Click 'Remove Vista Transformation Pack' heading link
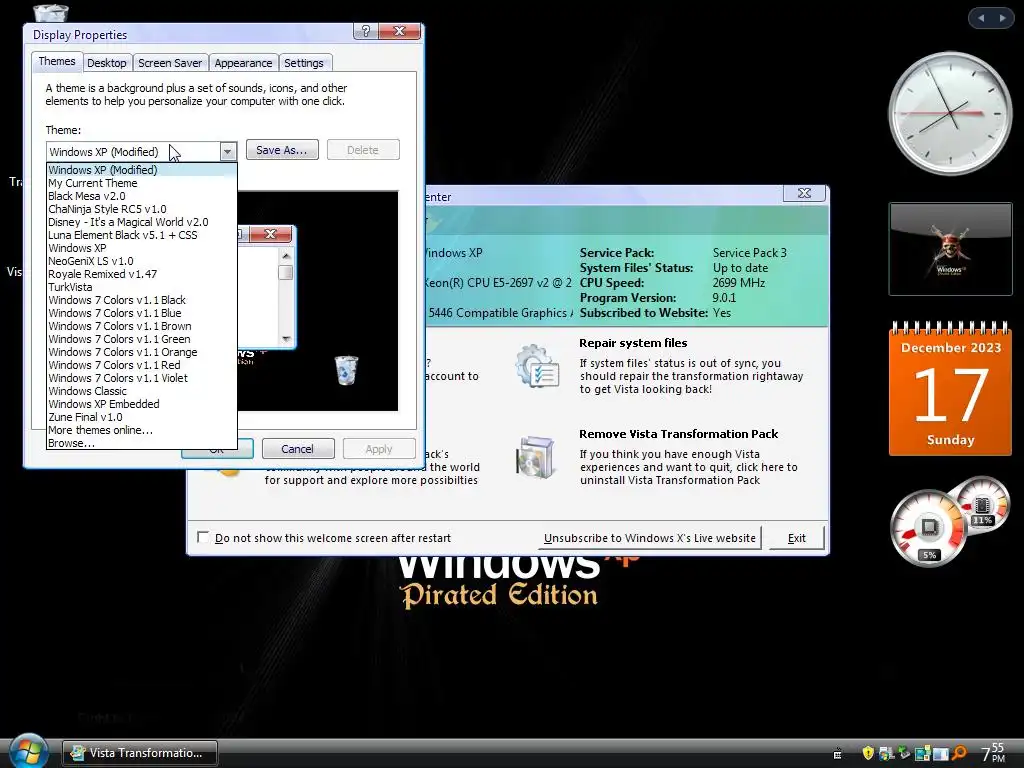 (679, 434)
